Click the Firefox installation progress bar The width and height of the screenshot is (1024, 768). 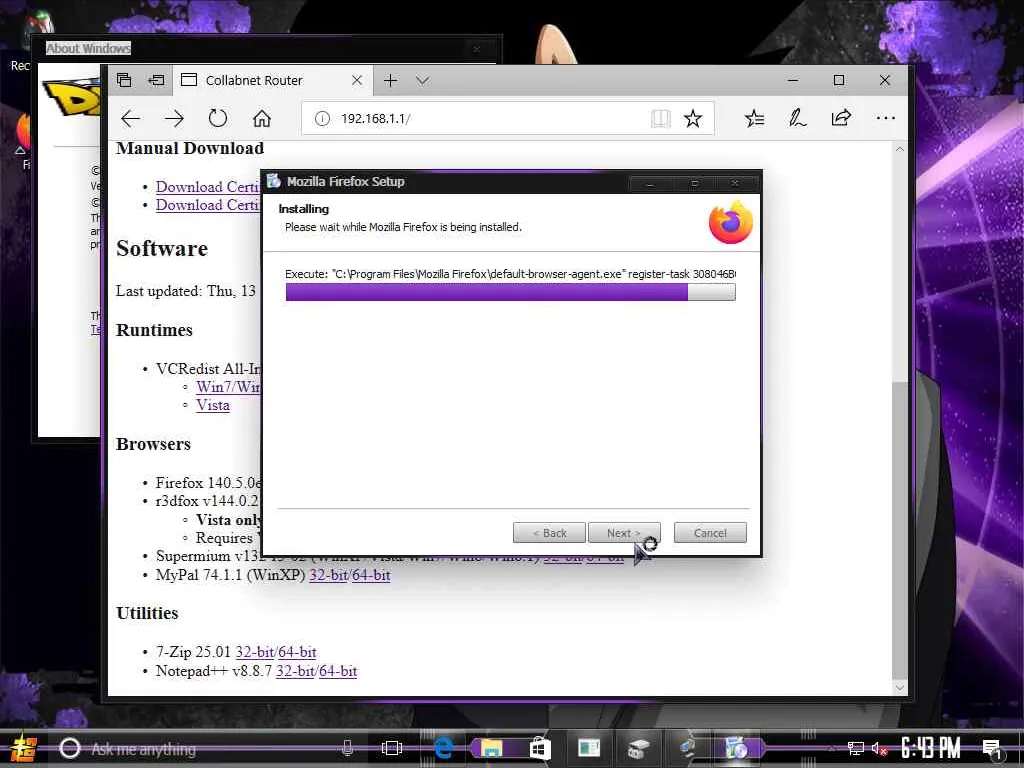tap(511, 292)
